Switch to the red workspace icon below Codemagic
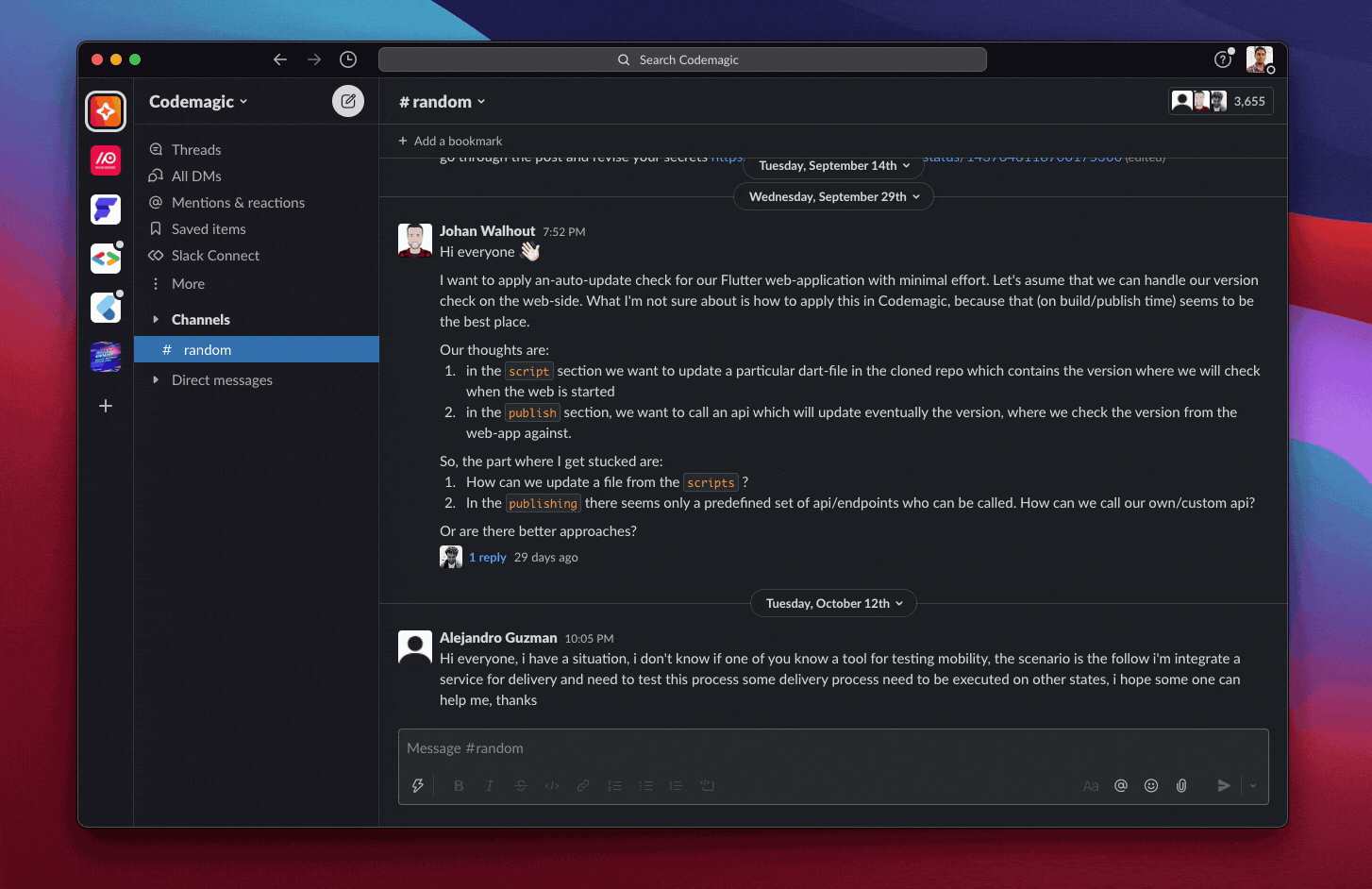 (x=106, y=160)
